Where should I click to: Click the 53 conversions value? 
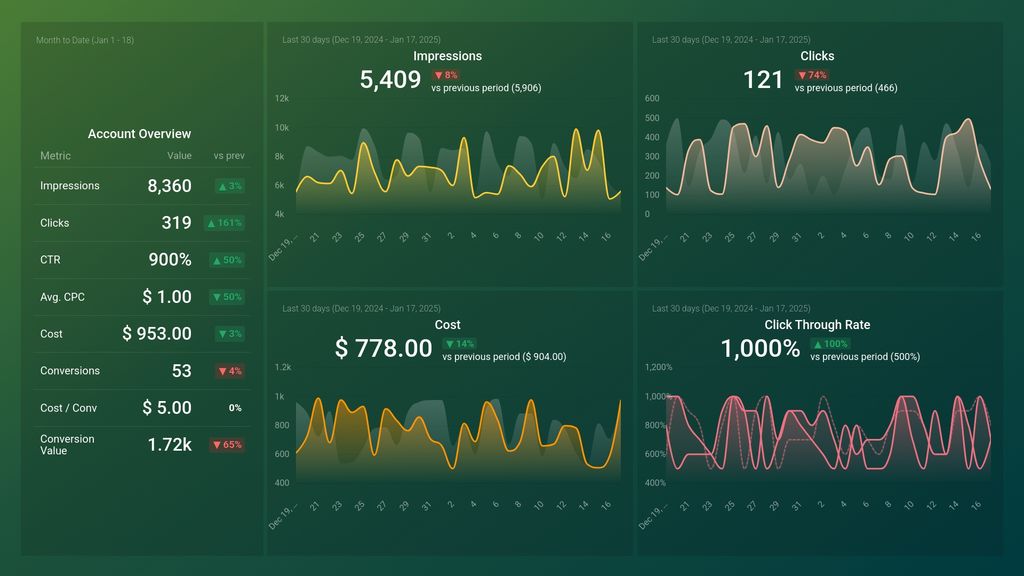tap(182, 371)
